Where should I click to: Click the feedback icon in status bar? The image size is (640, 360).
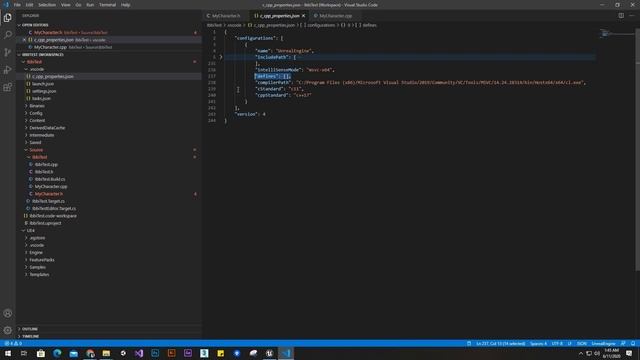(x=623, y=343)
